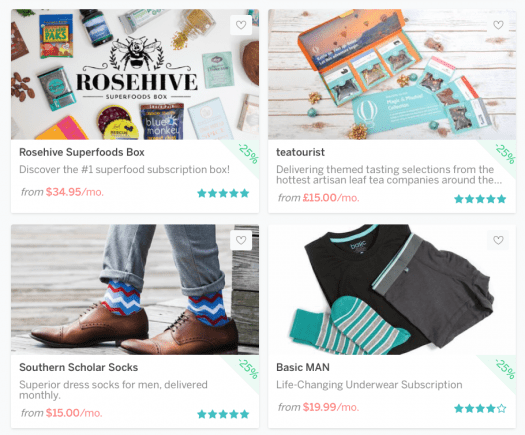
Task: Open the Basic MAN title link
Action: [x=303, y=367]
